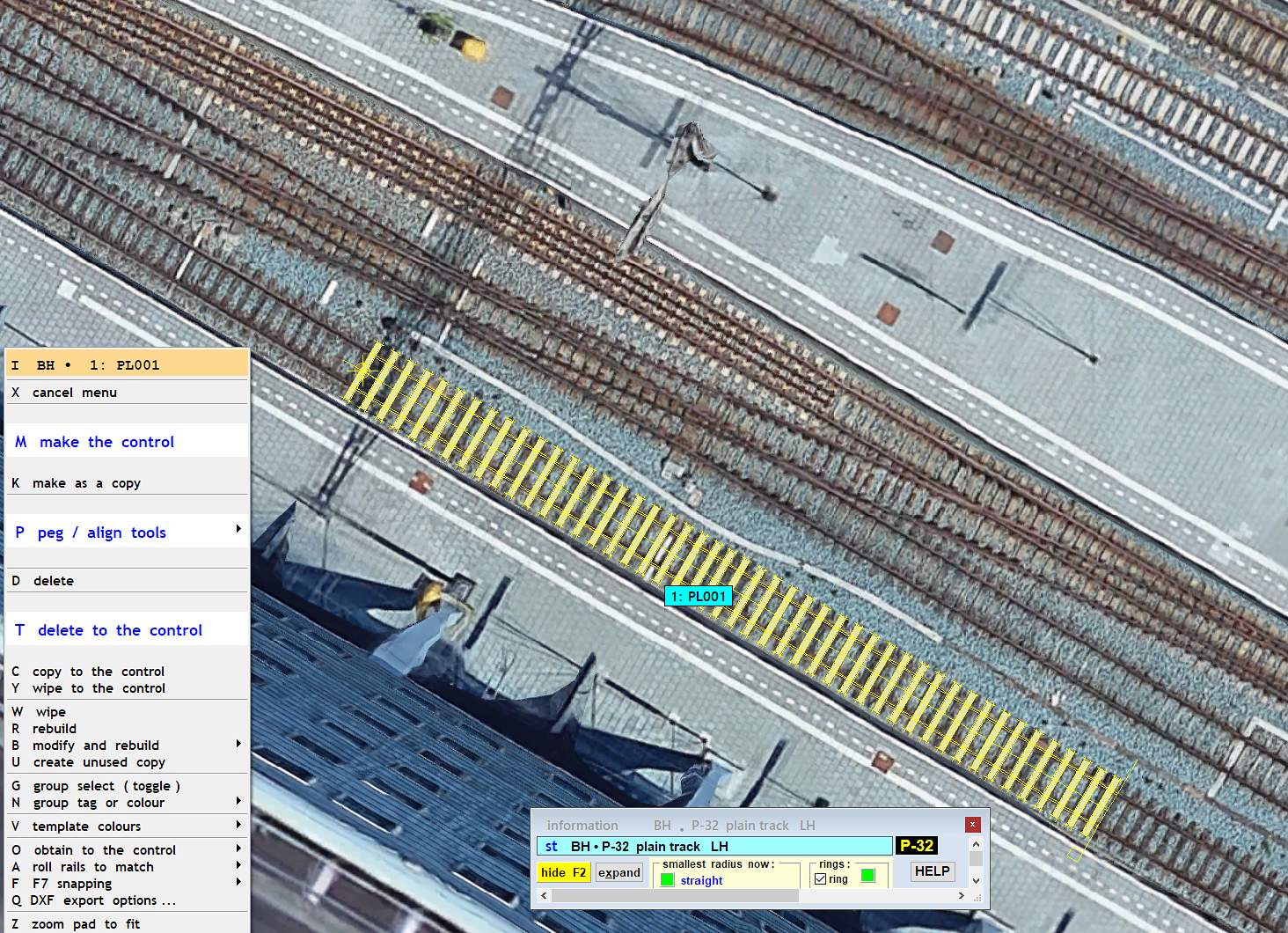This screenshot has height=933, width=1288.
Task: Choose make as a copy
Action: pos(128,483)
